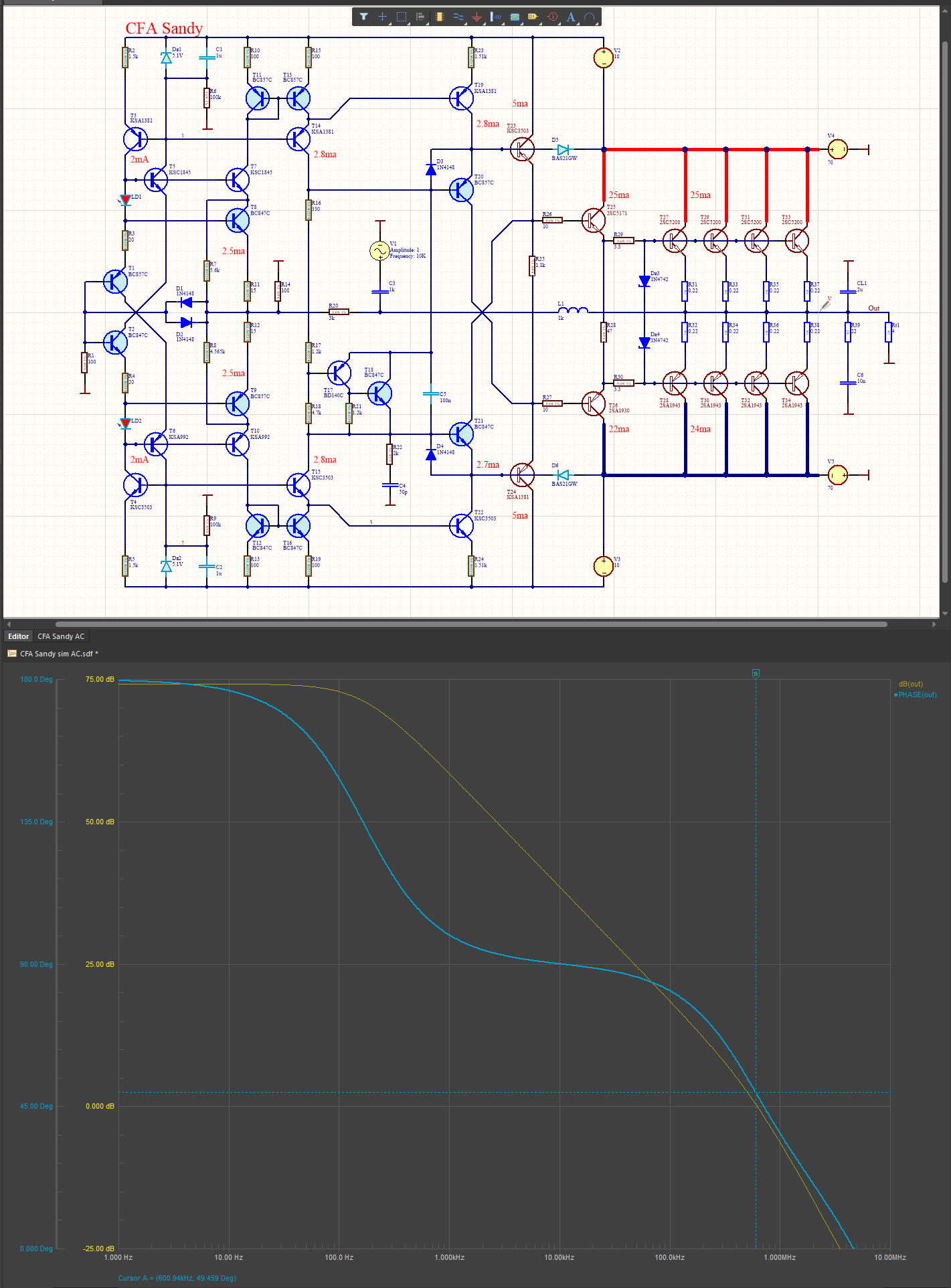Select cursor A marker on plot

tap(756, 673)
